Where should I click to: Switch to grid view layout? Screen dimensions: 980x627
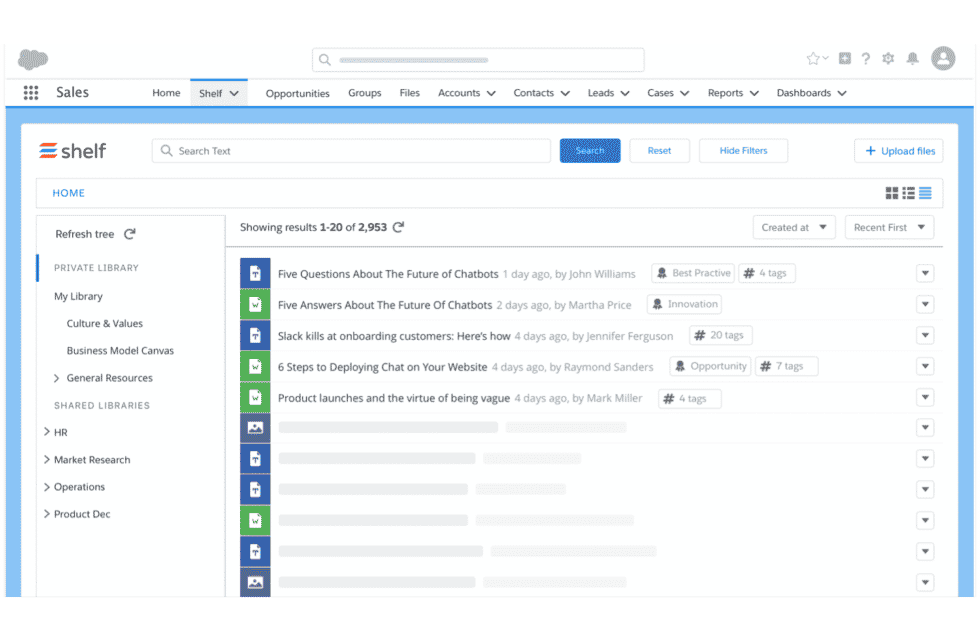pyautogui.click(x=892, y=193)
